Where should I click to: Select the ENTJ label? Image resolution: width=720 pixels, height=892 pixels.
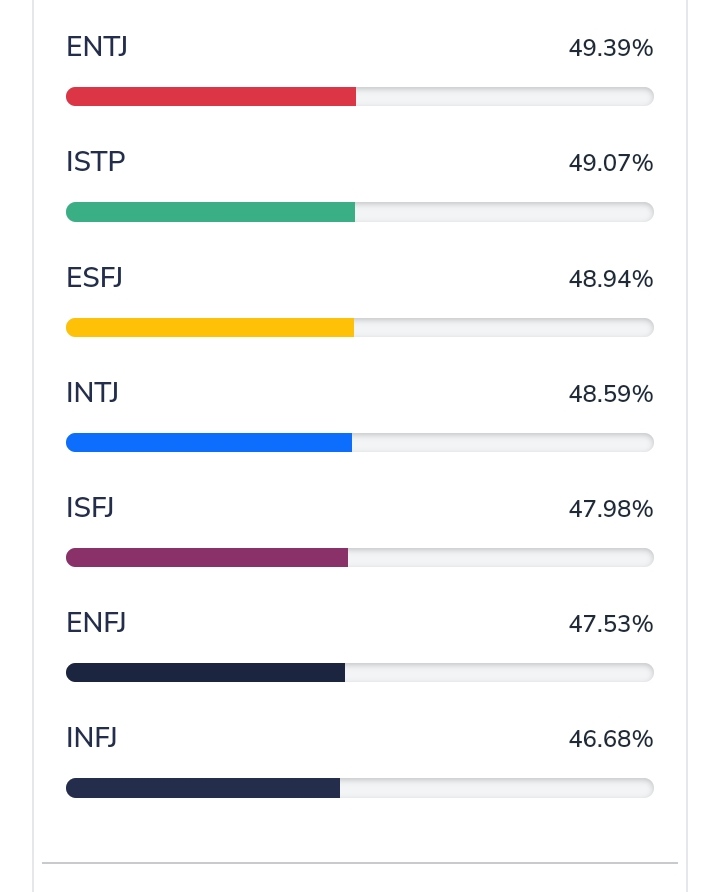coord(97,47)
